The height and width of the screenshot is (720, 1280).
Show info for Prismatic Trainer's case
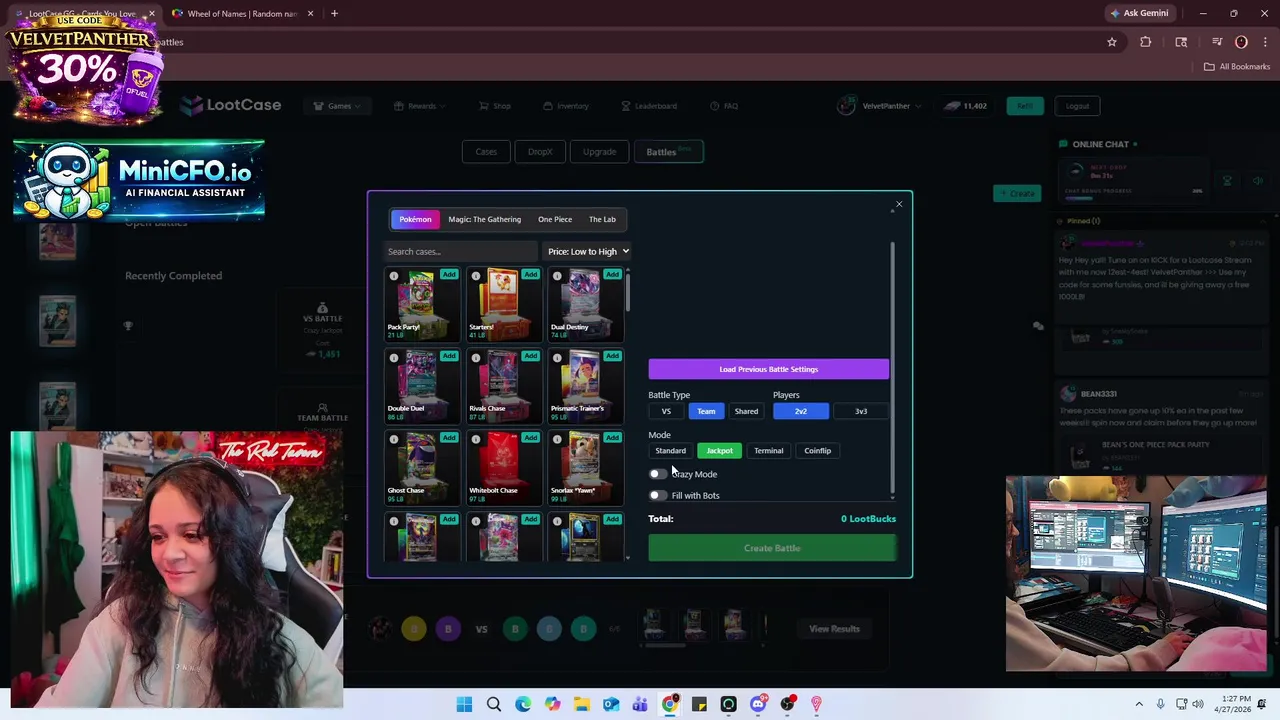pyautogui.click(x=557, y=357)
